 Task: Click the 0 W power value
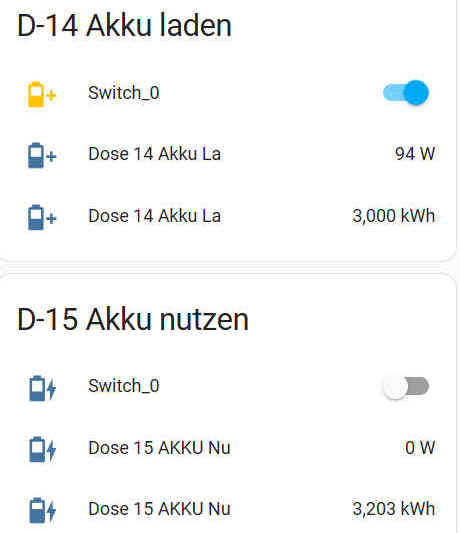[420, 447]
